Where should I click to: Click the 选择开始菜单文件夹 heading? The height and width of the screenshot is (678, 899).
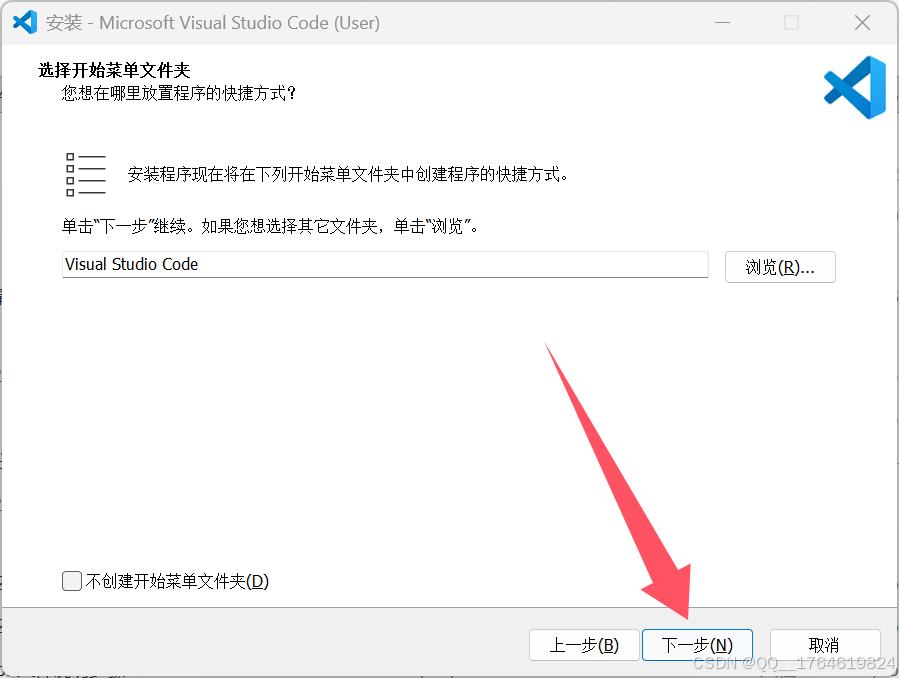click(x=114, y=70)
